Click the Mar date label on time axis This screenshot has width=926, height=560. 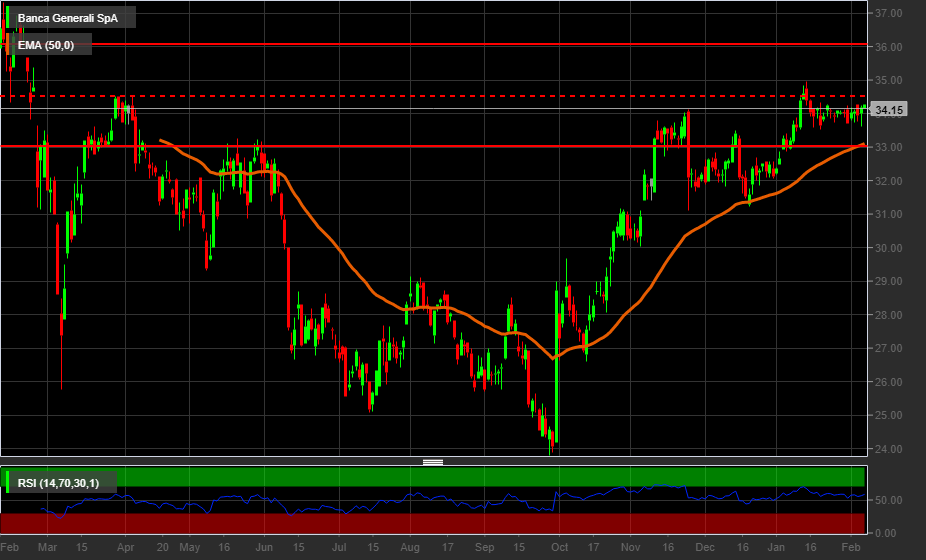coord(47,547)
